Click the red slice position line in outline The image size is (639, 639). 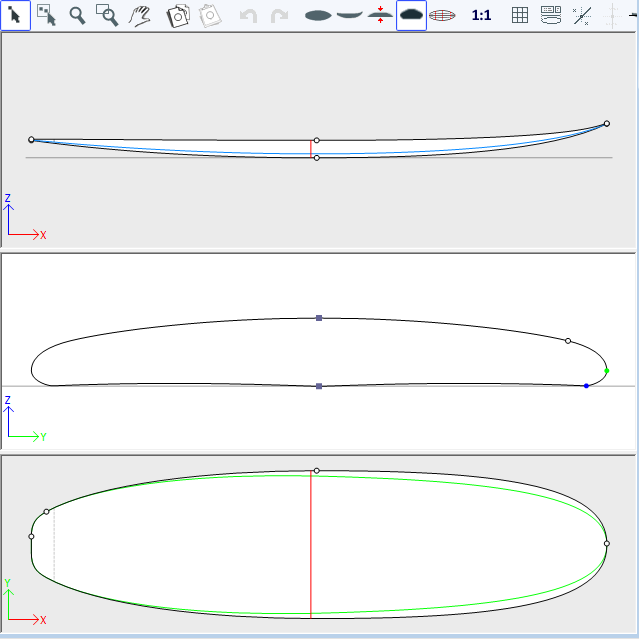point(311,544)
